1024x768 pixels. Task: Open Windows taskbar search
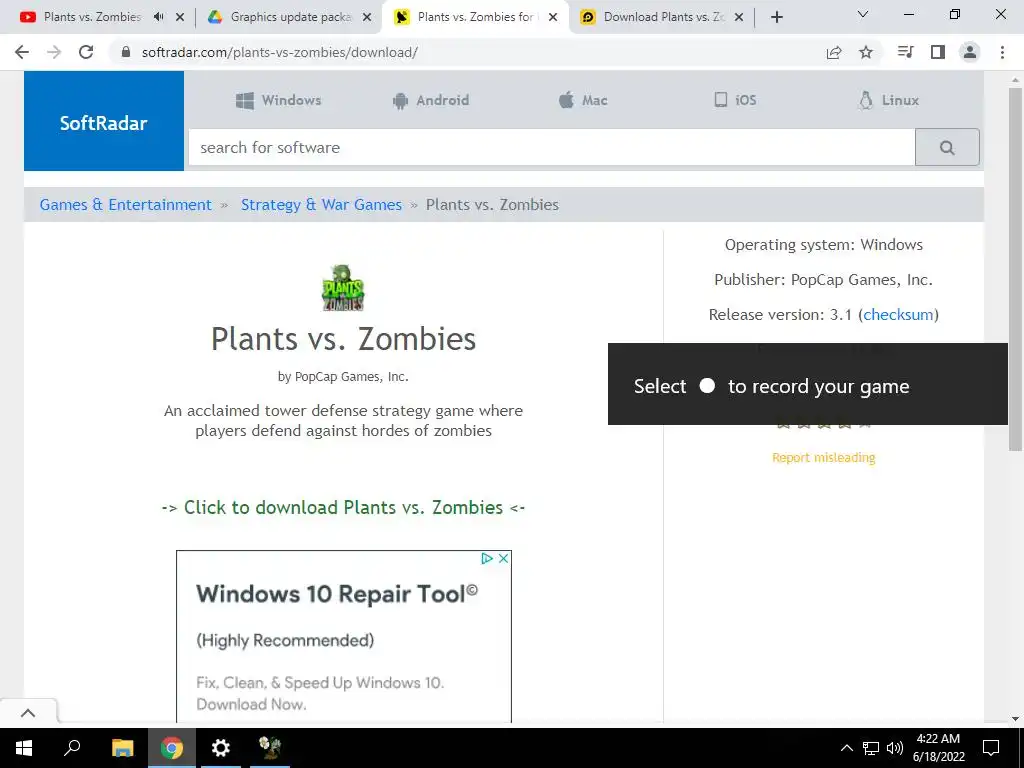pyautogui.click(x=72, y=748)
